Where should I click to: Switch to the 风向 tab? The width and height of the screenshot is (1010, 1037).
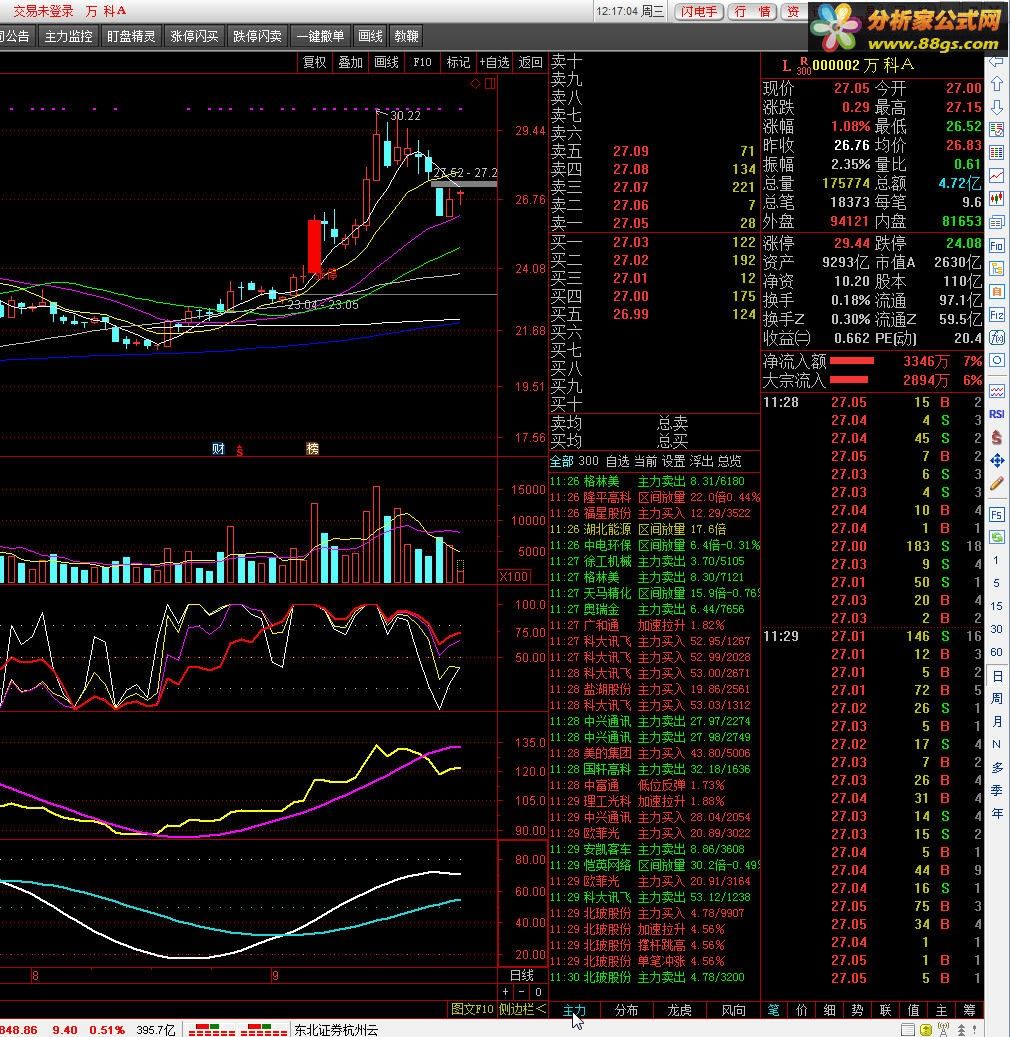[733, 1010]
